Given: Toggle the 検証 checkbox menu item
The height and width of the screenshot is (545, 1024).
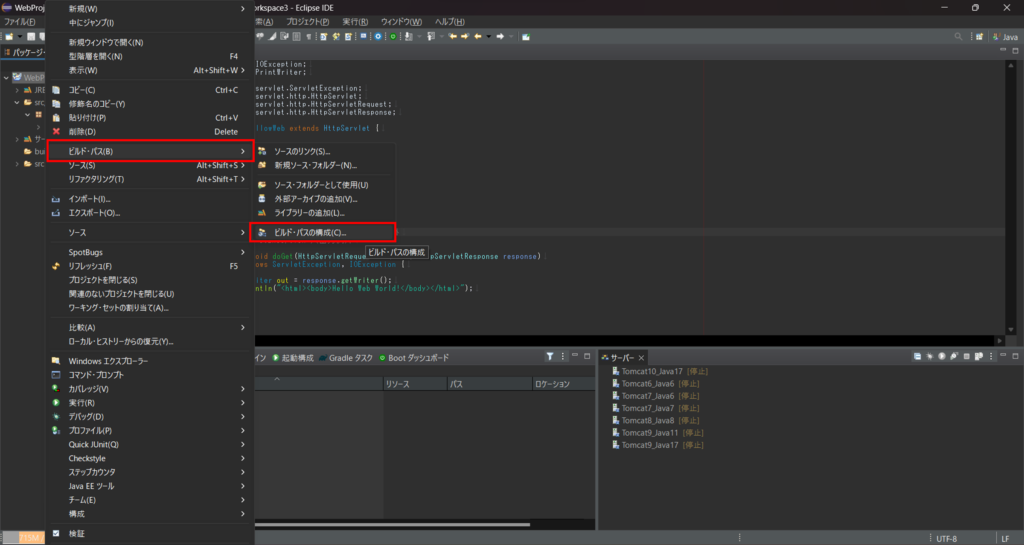Looking at the screenshot, I should click(56, 534).
